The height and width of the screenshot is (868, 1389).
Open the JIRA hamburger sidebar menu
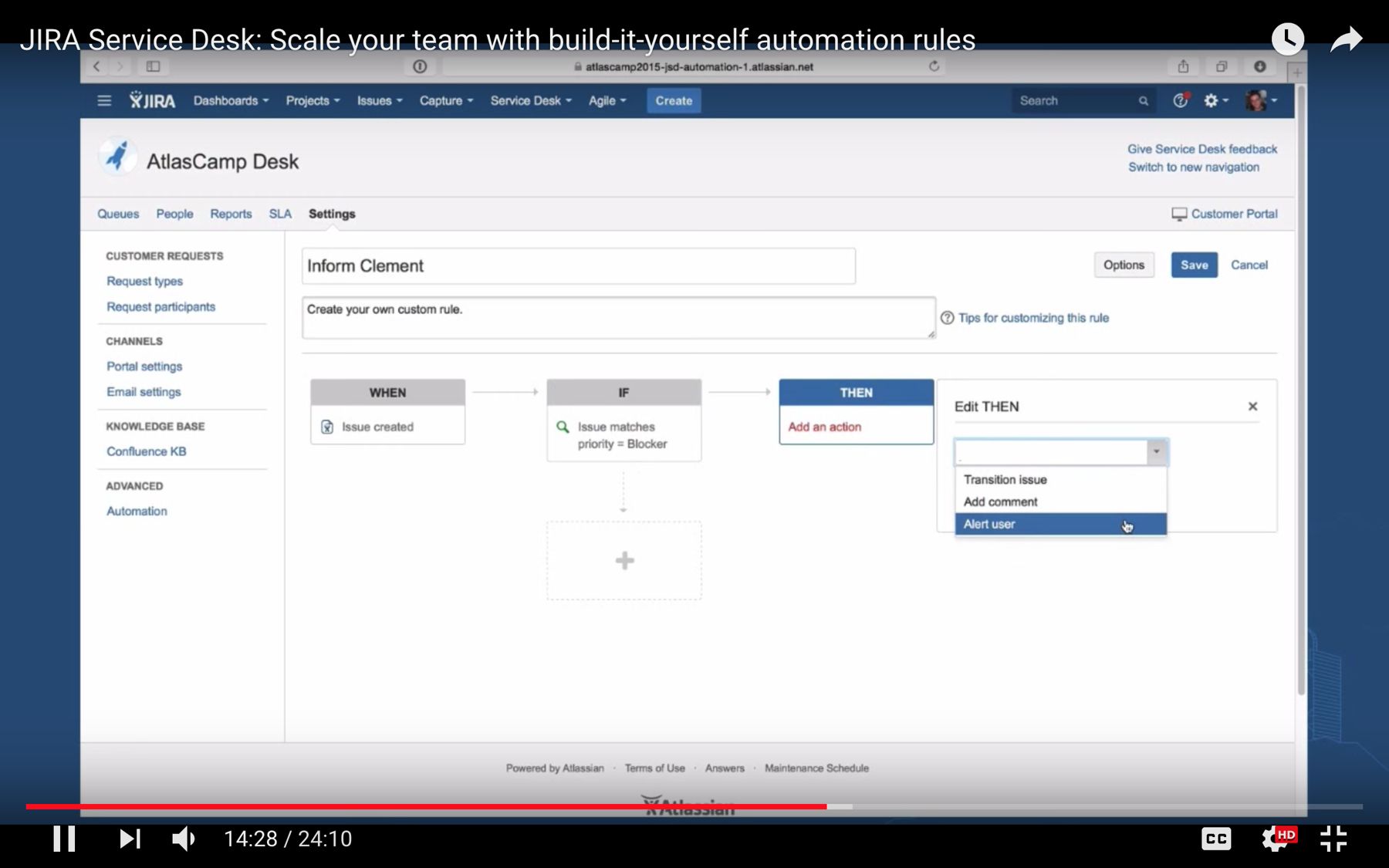pyautogui.click(x=104, y=100)
